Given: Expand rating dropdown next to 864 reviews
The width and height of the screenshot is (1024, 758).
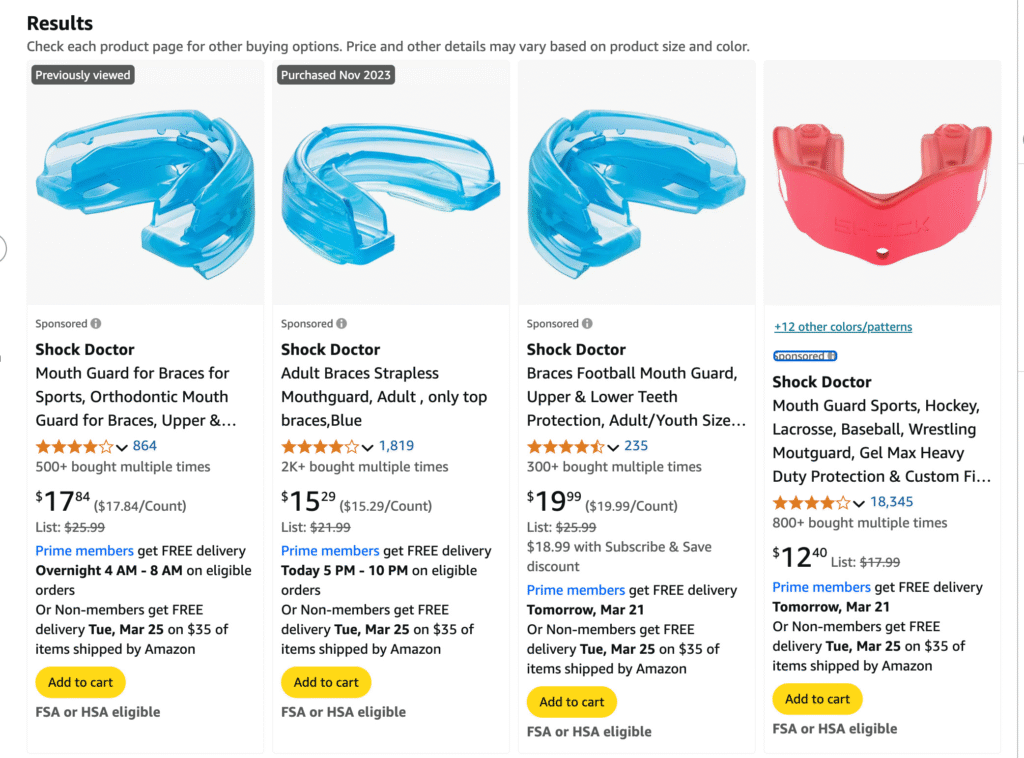Looking at the screenshot, I should click(x=122, y=447).
